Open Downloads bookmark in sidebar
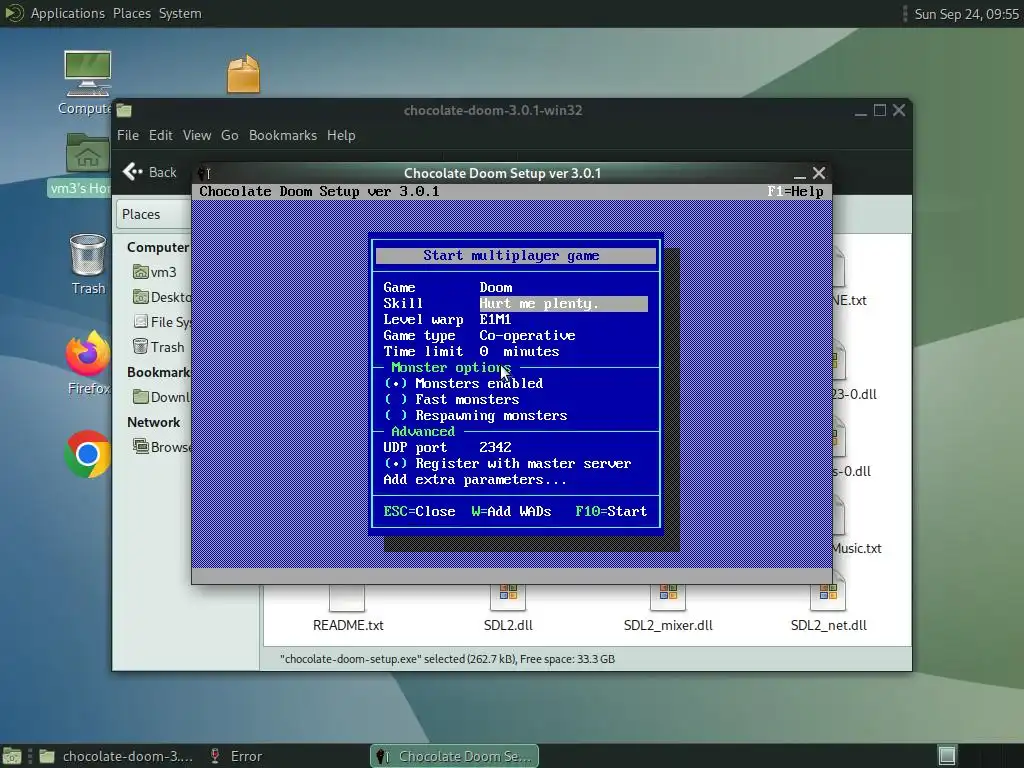1024x768 pixels. pos(162,397)
